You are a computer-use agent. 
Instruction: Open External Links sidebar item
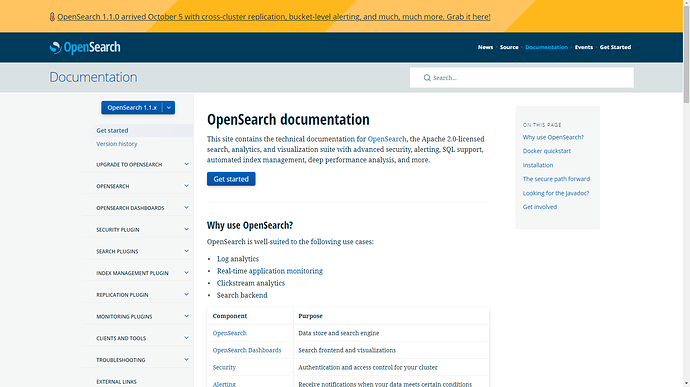tap(116, 382)
